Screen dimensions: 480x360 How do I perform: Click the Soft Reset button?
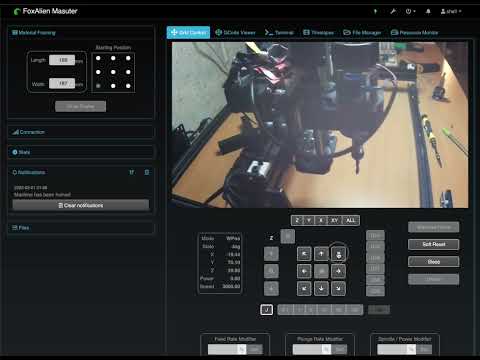pyautogui.click(x=434, y=244)
